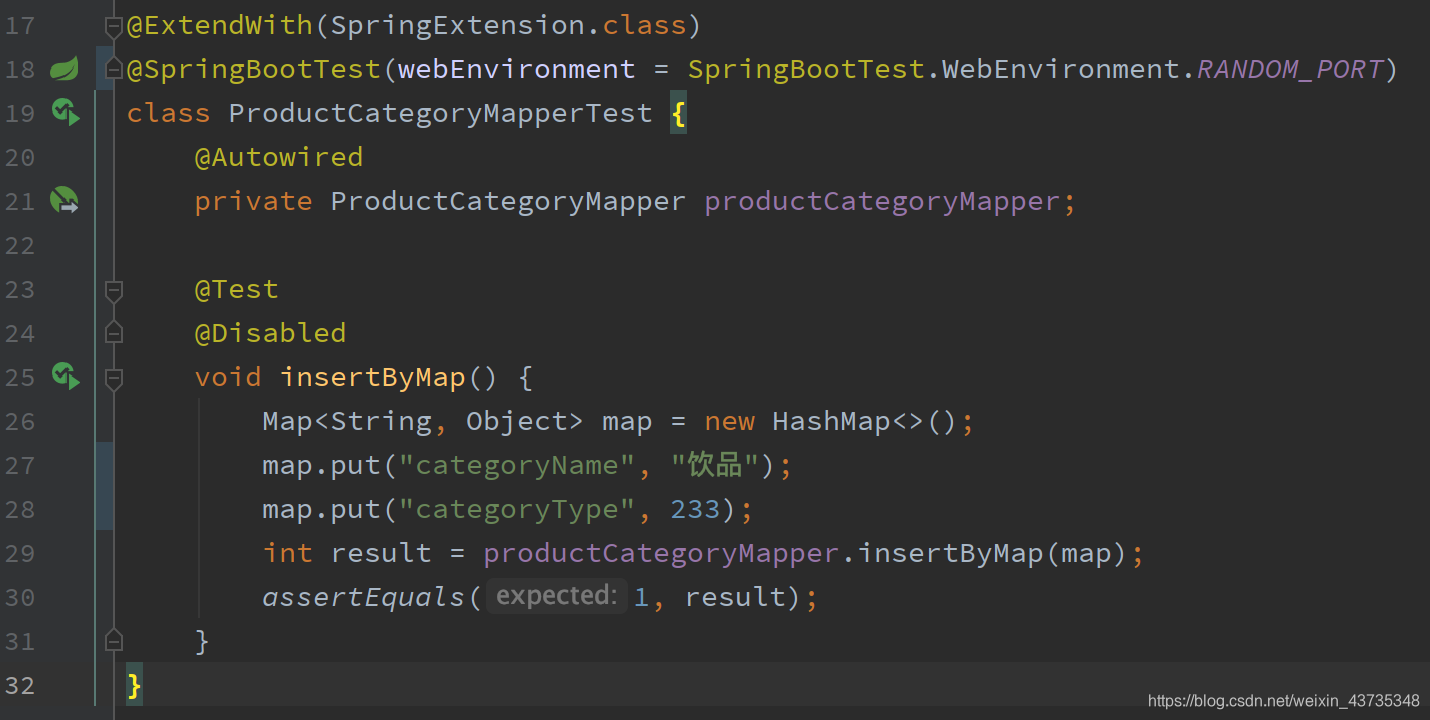
Task: Click the int keyword on line 29
Action: point(288,553)
